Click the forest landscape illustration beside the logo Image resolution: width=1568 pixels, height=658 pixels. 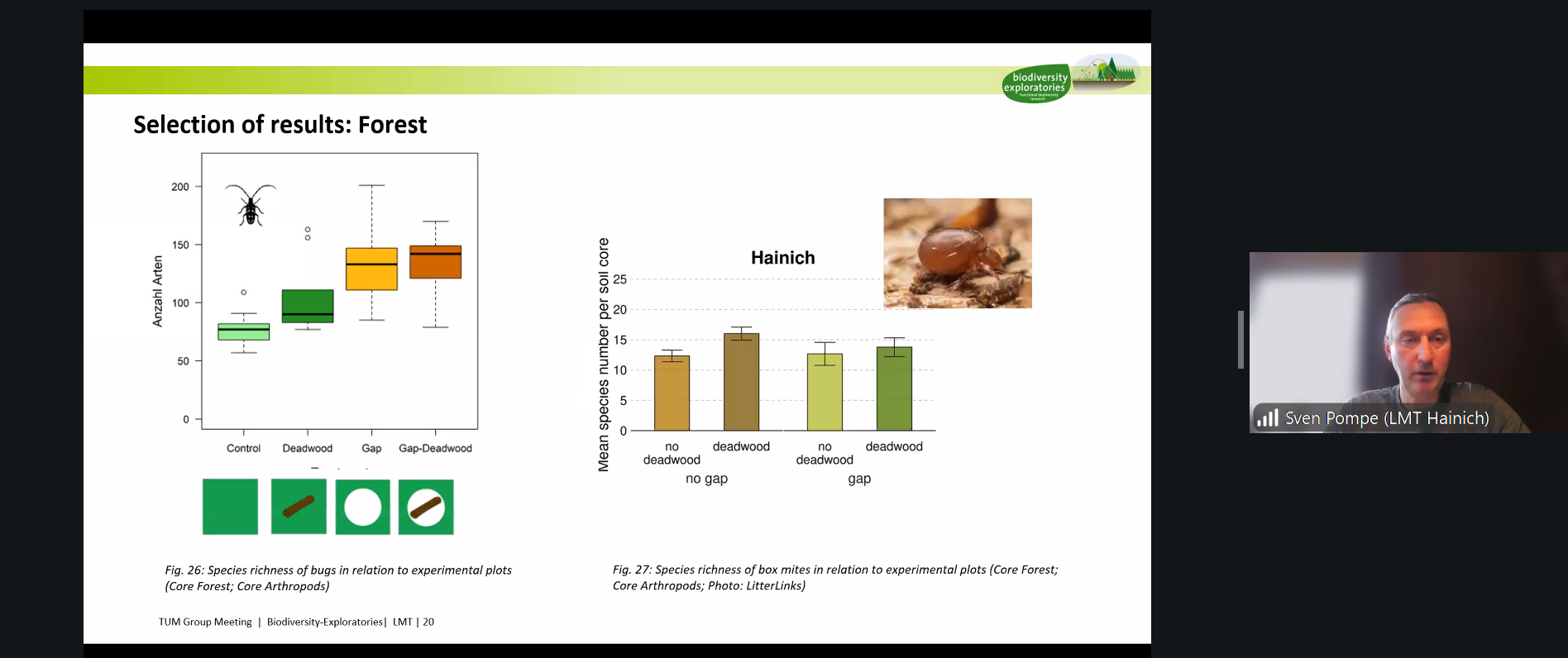(x=1107, y=72)
